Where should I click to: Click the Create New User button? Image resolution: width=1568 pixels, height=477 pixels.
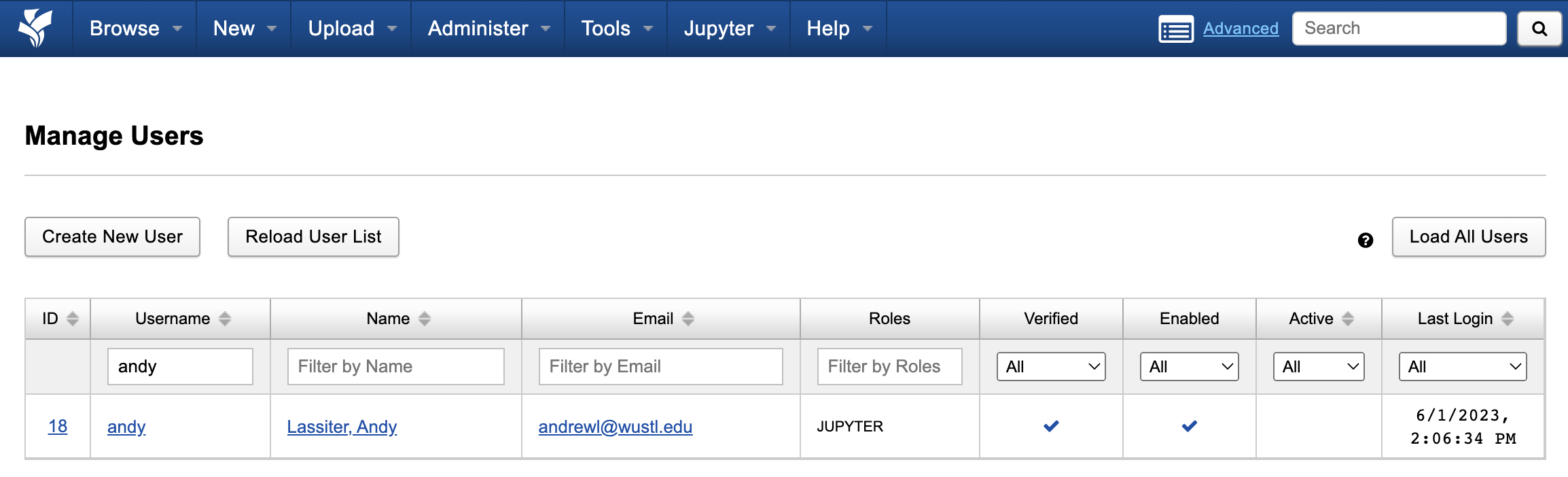pyautogui.click(x=112, y=236)
